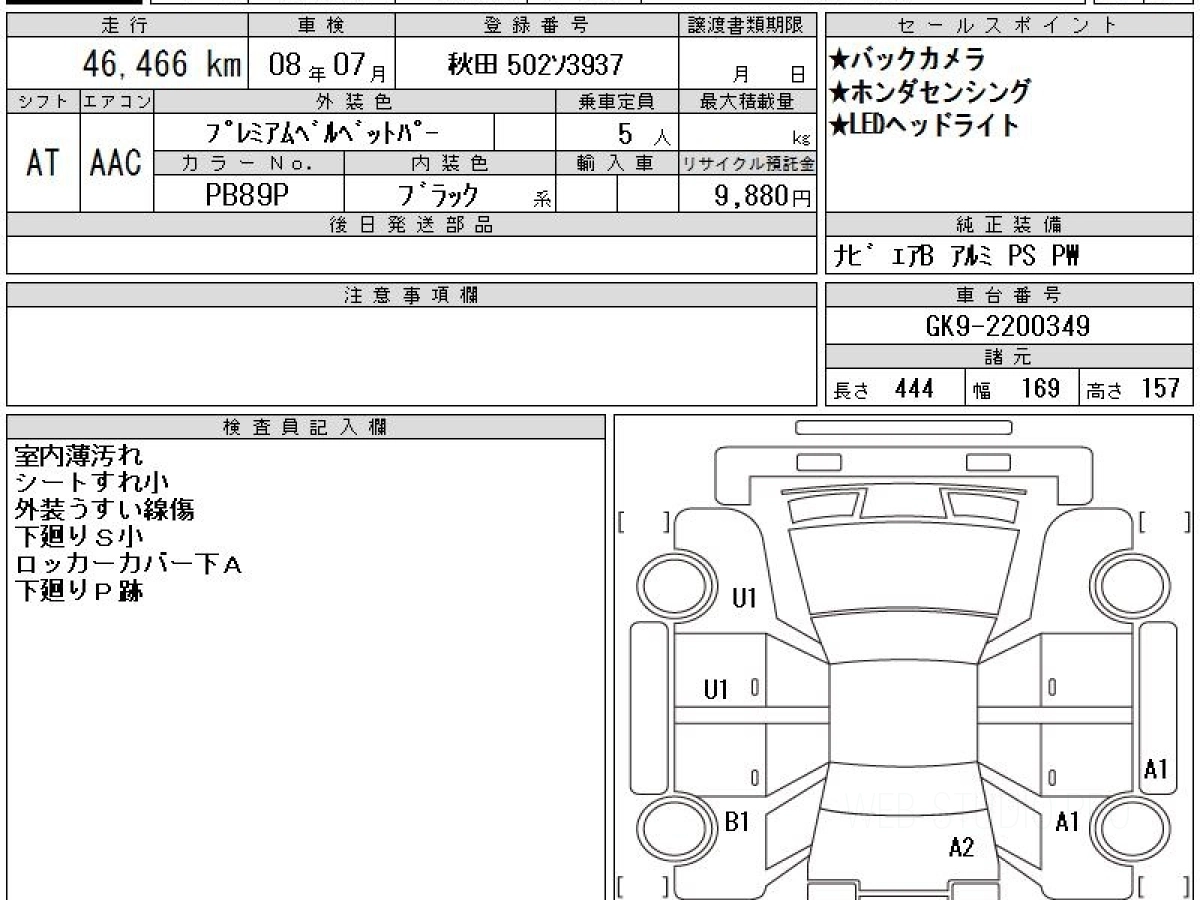Select inspector note 室内薄汚れ

tap(78, 456)
